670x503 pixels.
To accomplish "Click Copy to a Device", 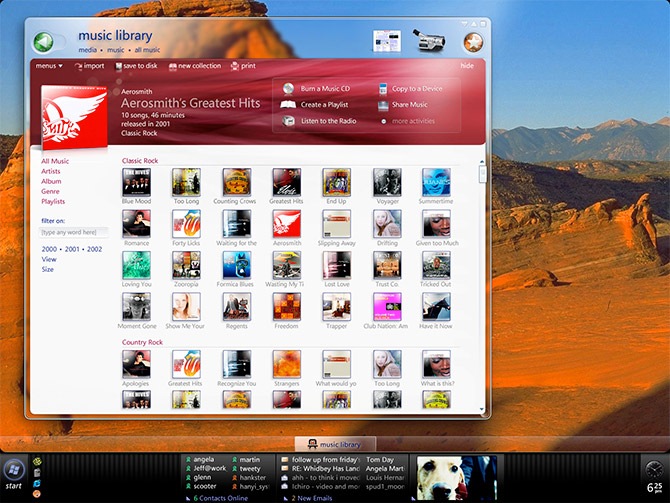I will [417, 89].
